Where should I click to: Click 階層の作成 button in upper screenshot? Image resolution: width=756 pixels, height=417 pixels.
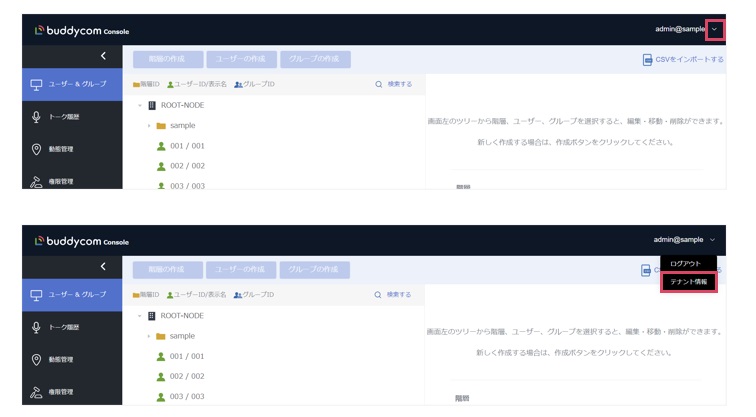tap(168, 59)
